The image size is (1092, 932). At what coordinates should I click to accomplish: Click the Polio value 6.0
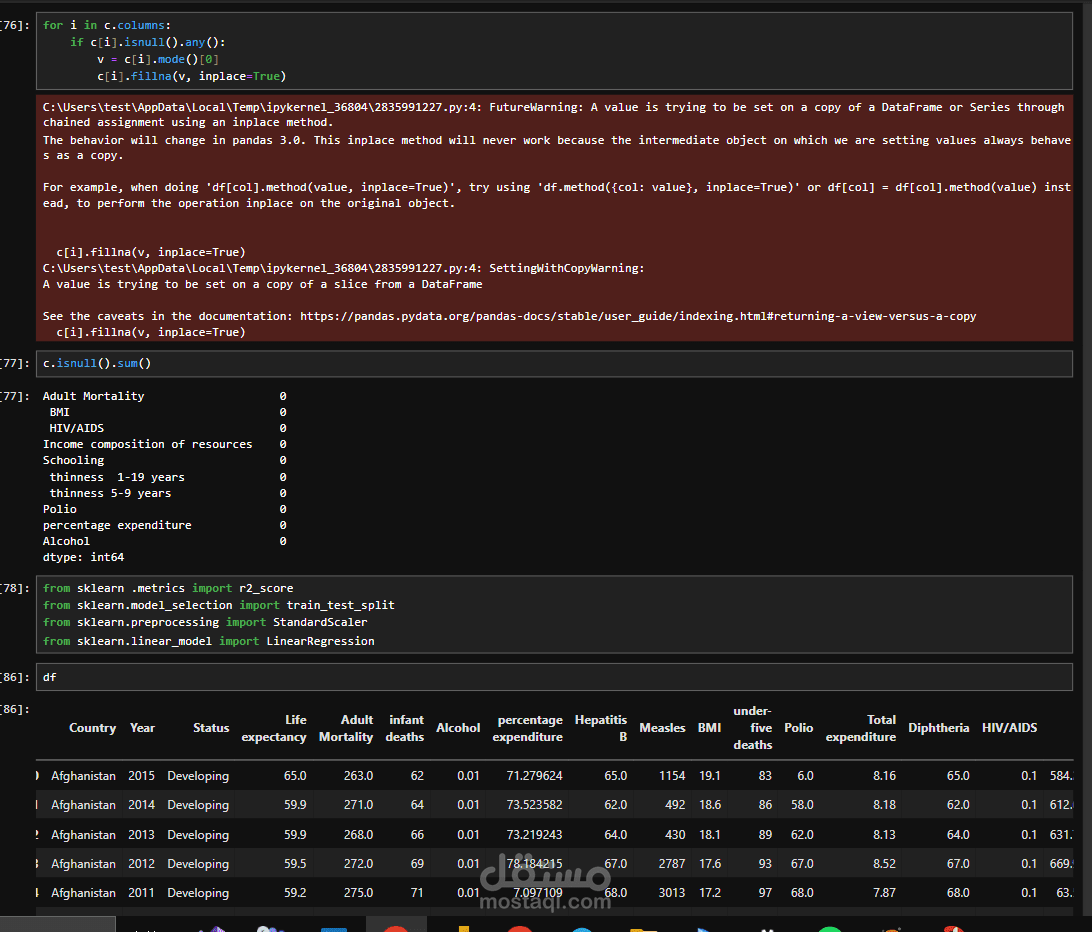click(x=806, y=776)
